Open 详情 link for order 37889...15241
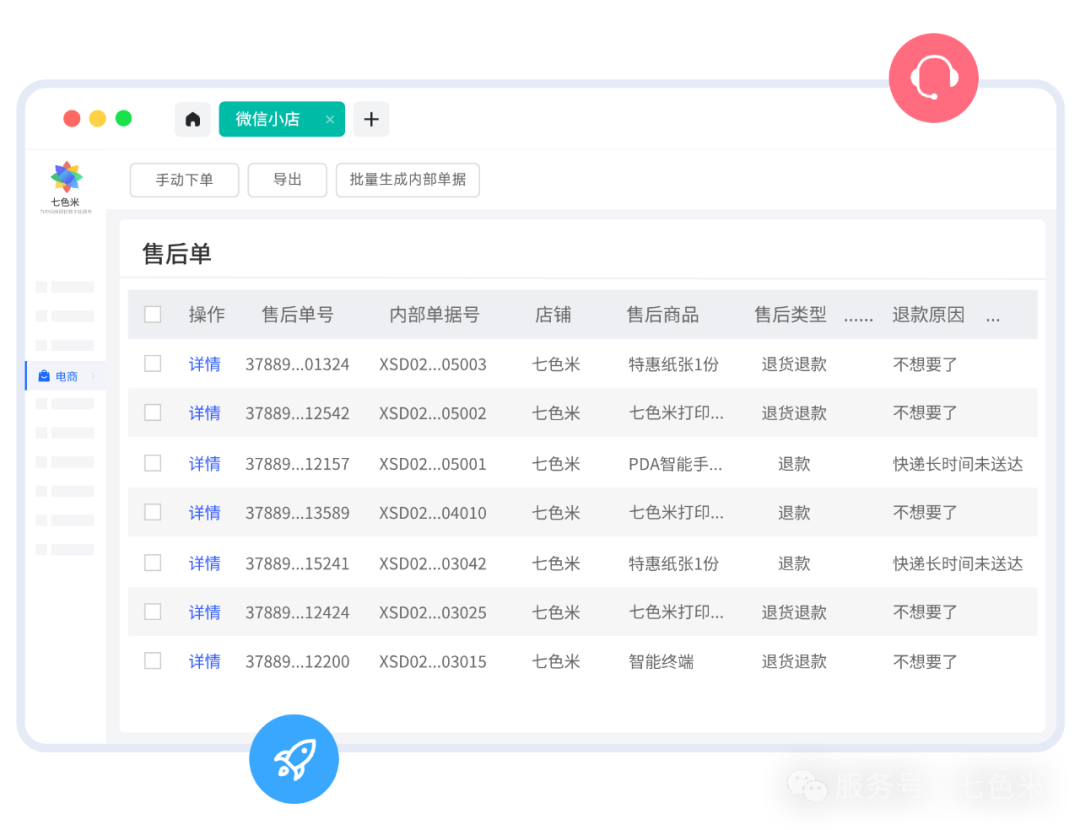1080x830 pixels. pos(204,563)
